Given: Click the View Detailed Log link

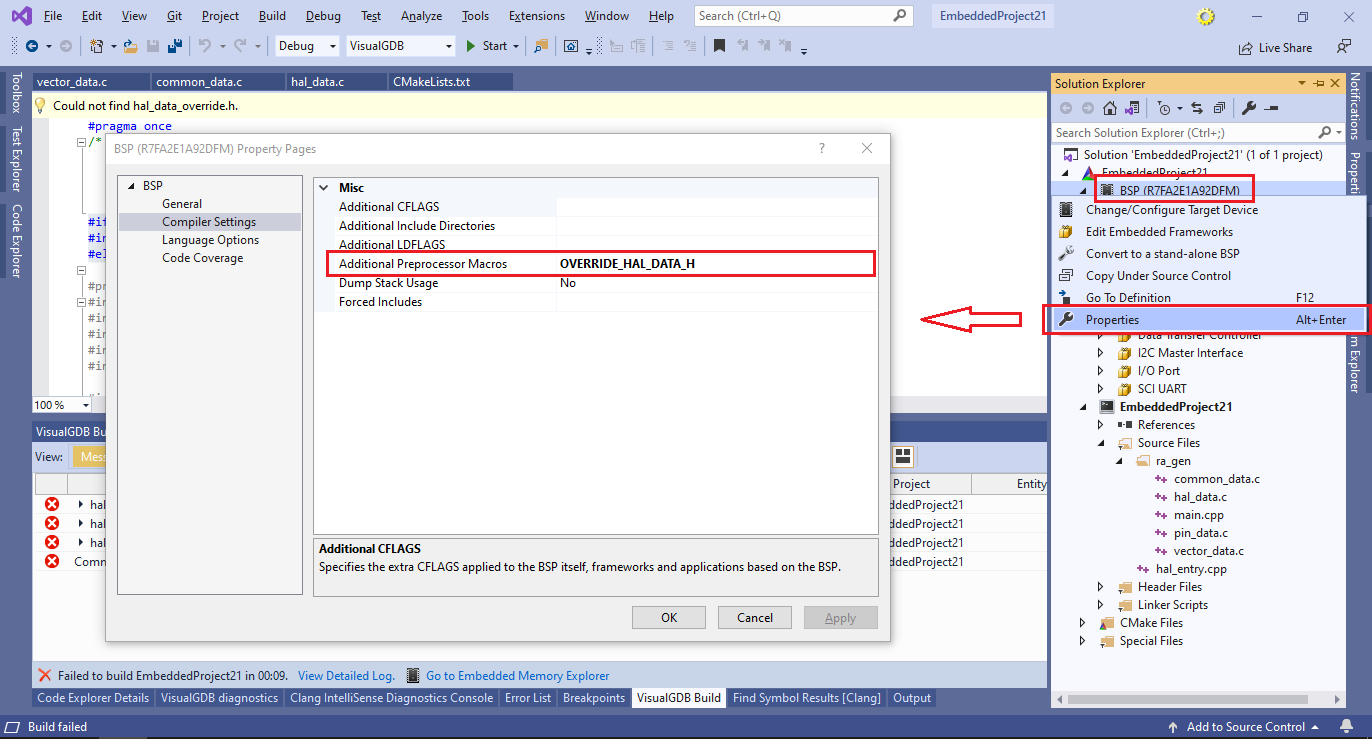Looking at the screenshot, I should pyautogui.click(x=346, y=676).
